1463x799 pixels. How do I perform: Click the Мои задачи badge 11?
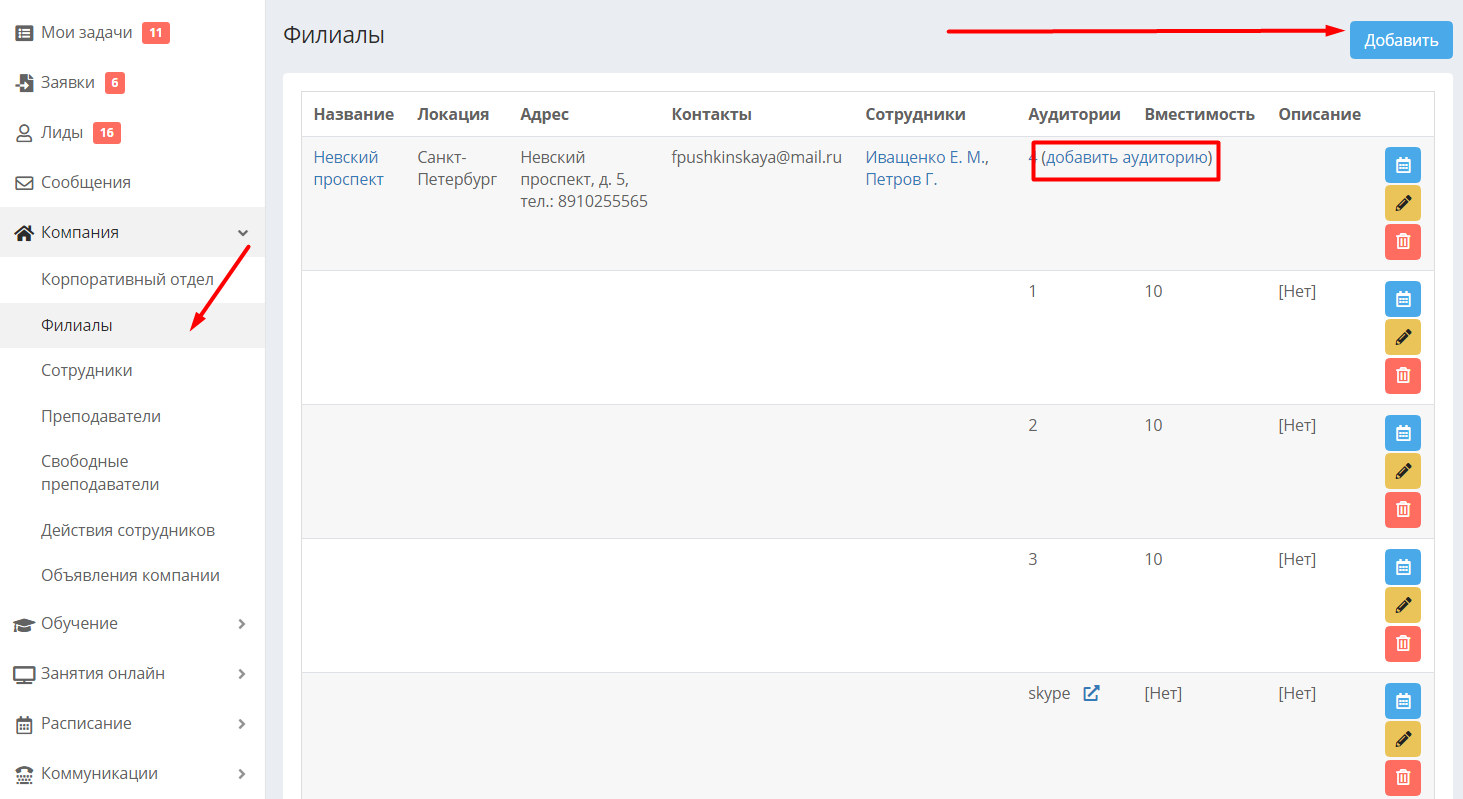point(156,33)
